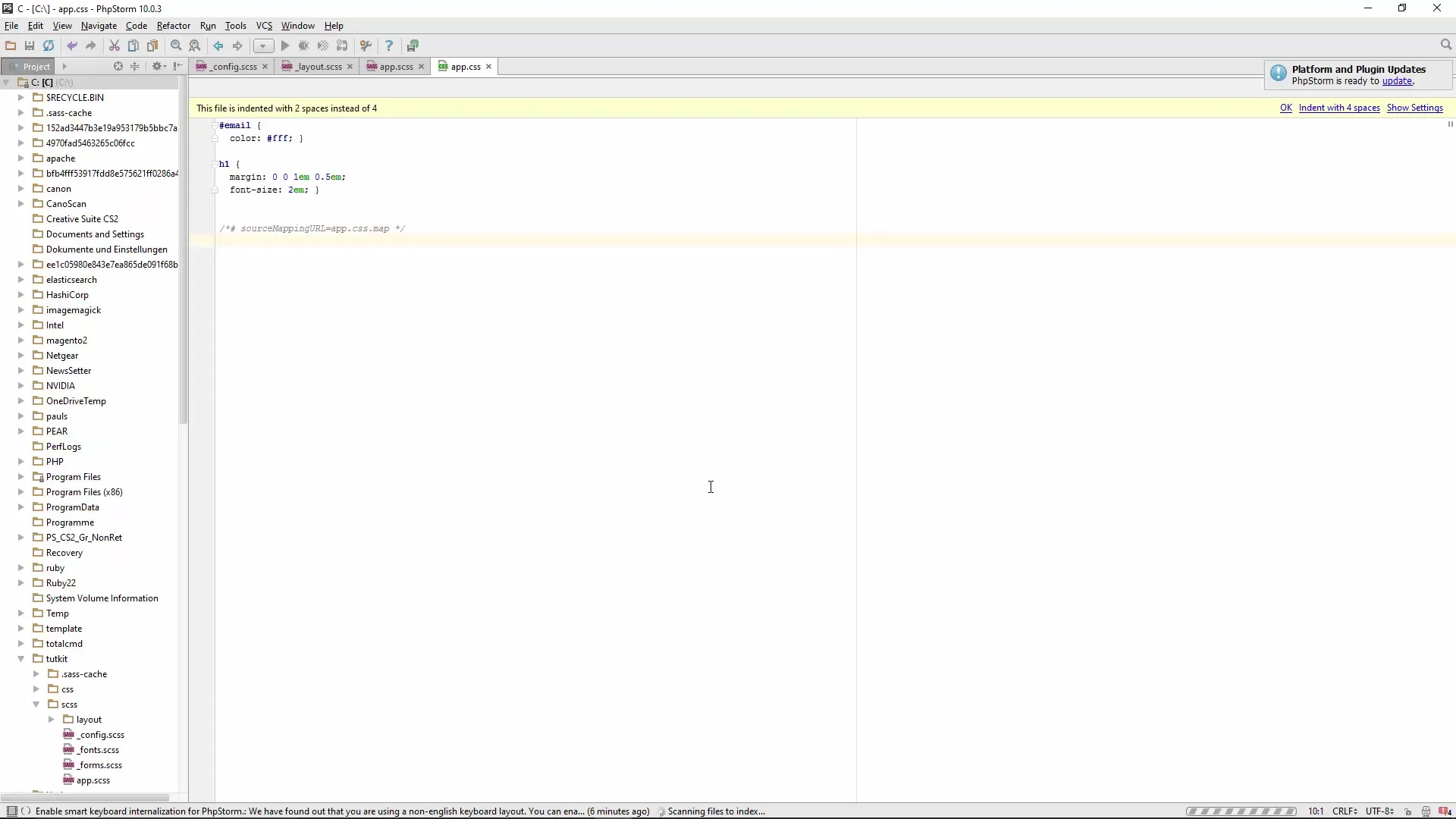Viewport: 1456px width, 819px height.
Task: Open the Tools menu
Action: [235, 26]
